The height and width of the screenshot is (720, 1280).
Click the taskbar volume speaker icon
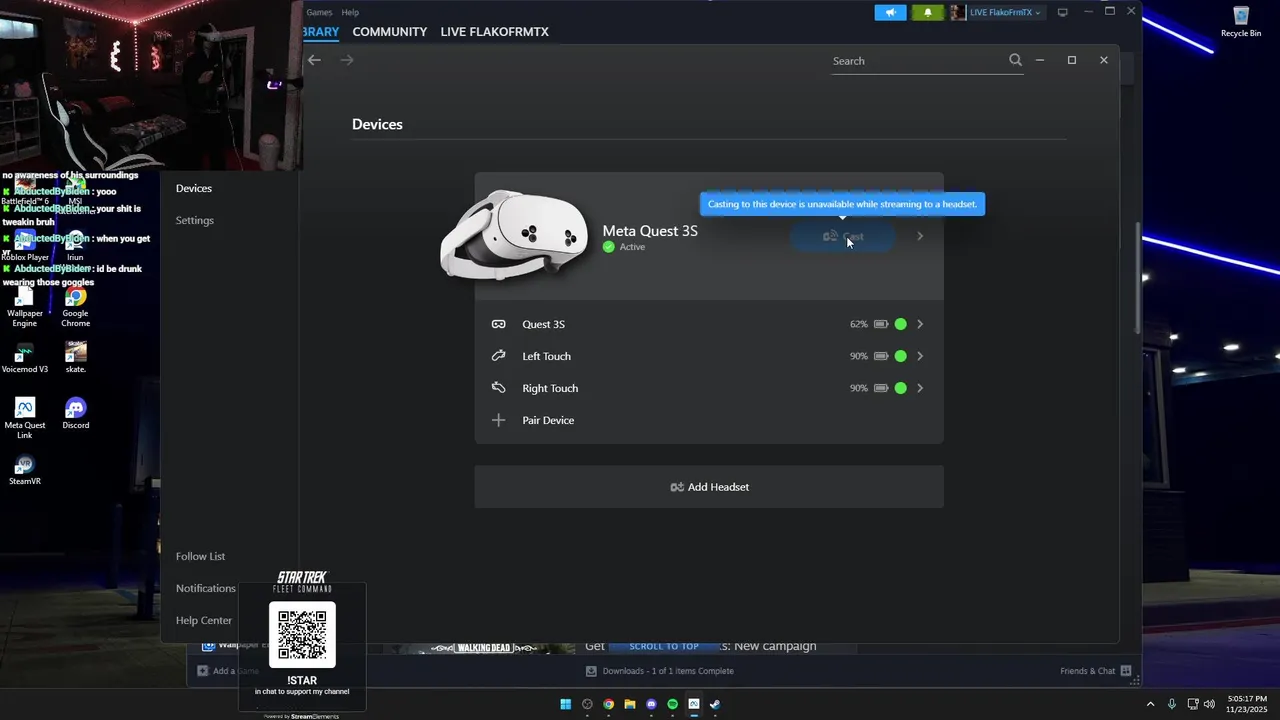pos(1209,704)
